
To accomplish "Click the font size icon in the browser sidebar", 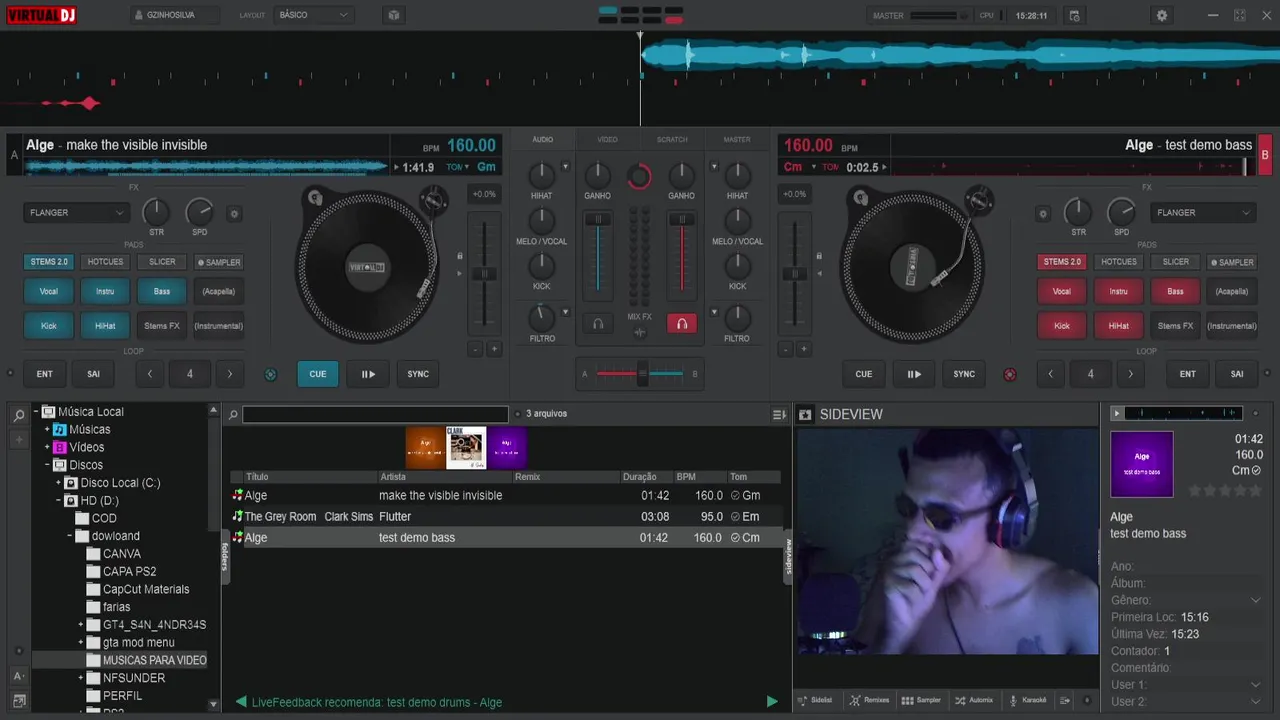I will coord(18,677).
